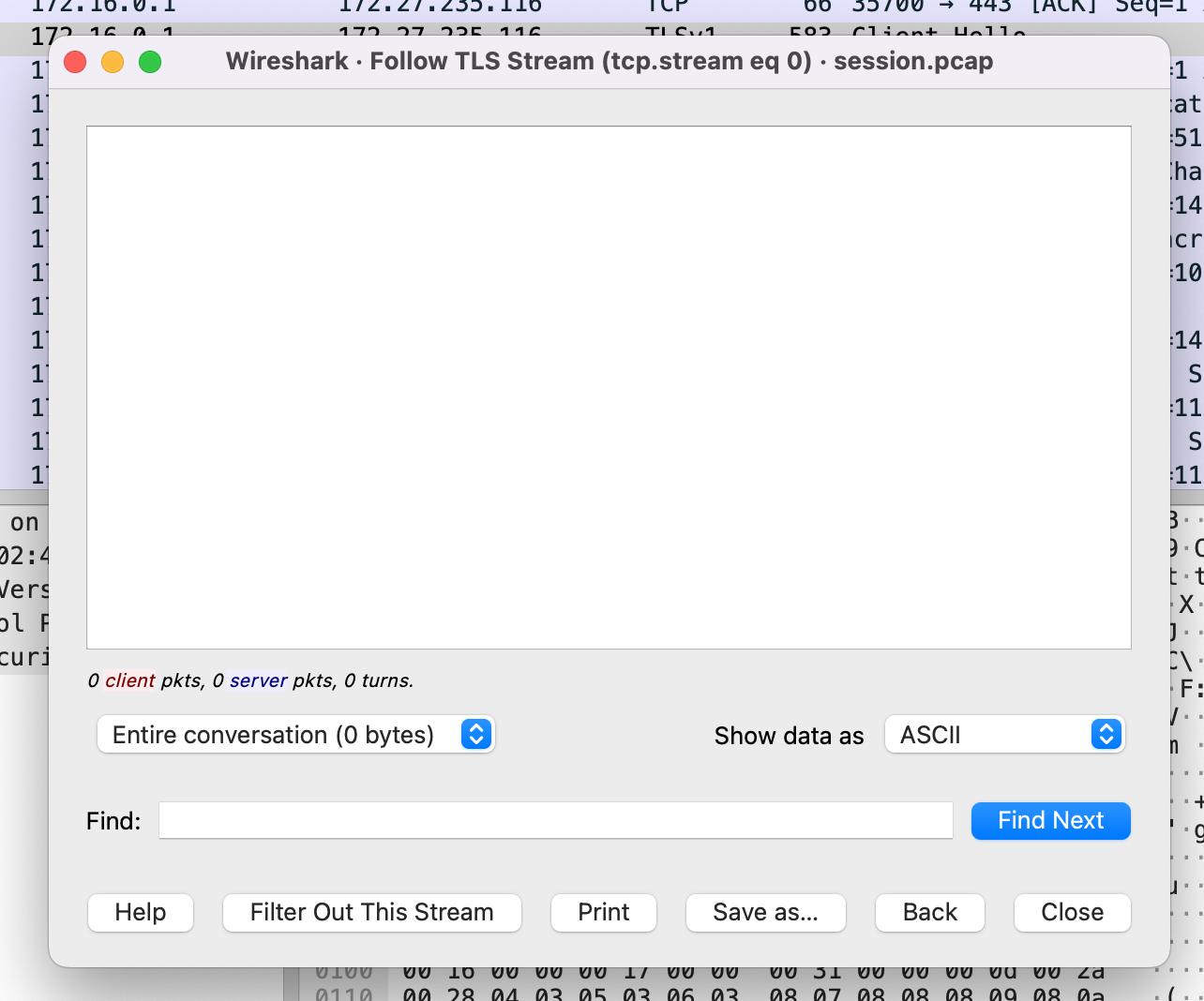
Task: Click the Close button at dialog bottom
Action: coord(1073,912)
